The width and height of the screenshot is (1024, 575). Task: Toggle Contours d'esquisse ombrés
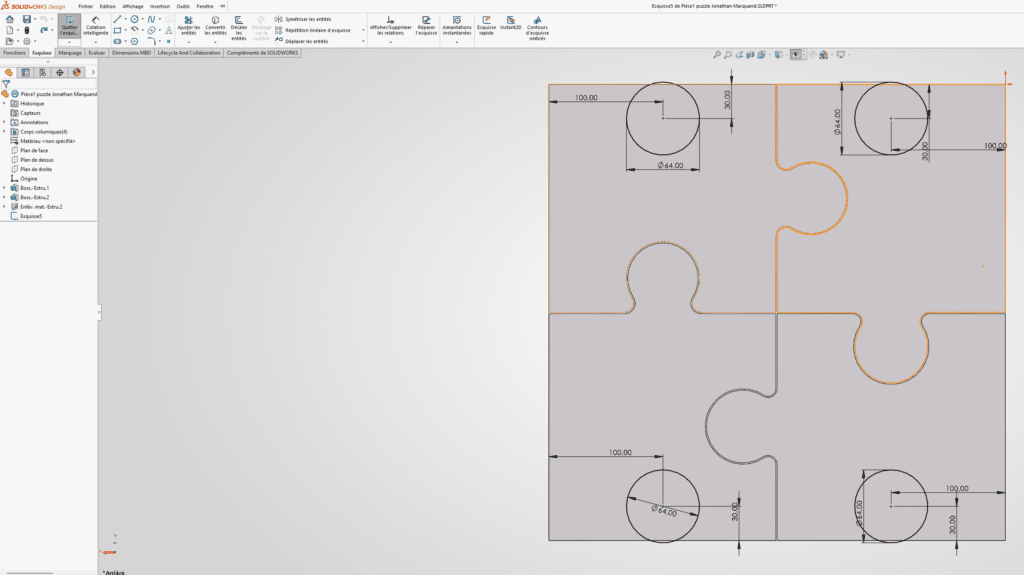coord(537,28)
